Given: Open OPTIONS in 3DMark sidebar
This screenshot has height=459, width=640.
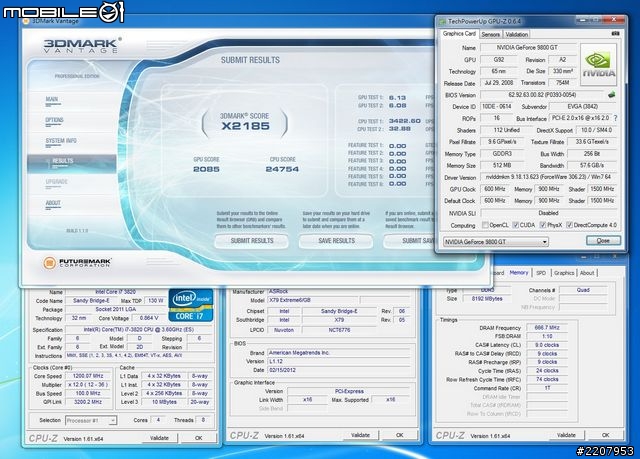Looking at the screenshot, I should click(x=54, y=120).
